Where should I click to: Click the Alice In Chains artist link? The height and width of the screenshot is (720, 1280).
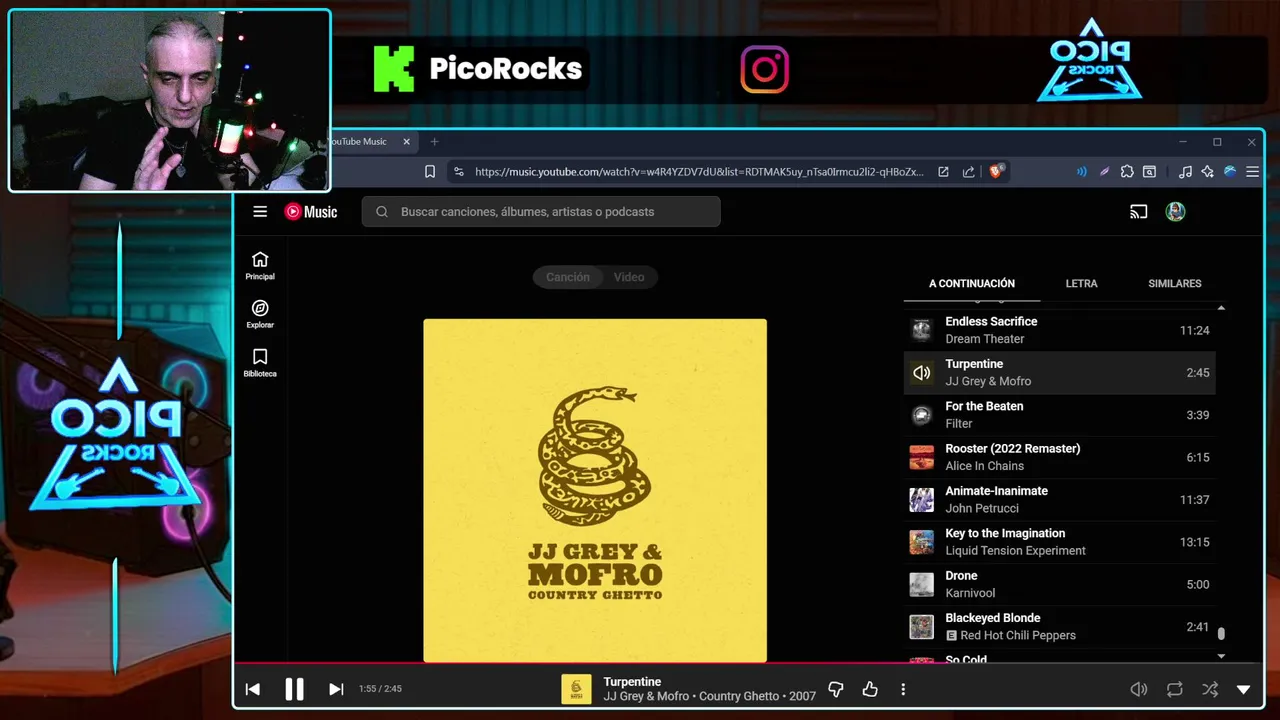point(984,466)
